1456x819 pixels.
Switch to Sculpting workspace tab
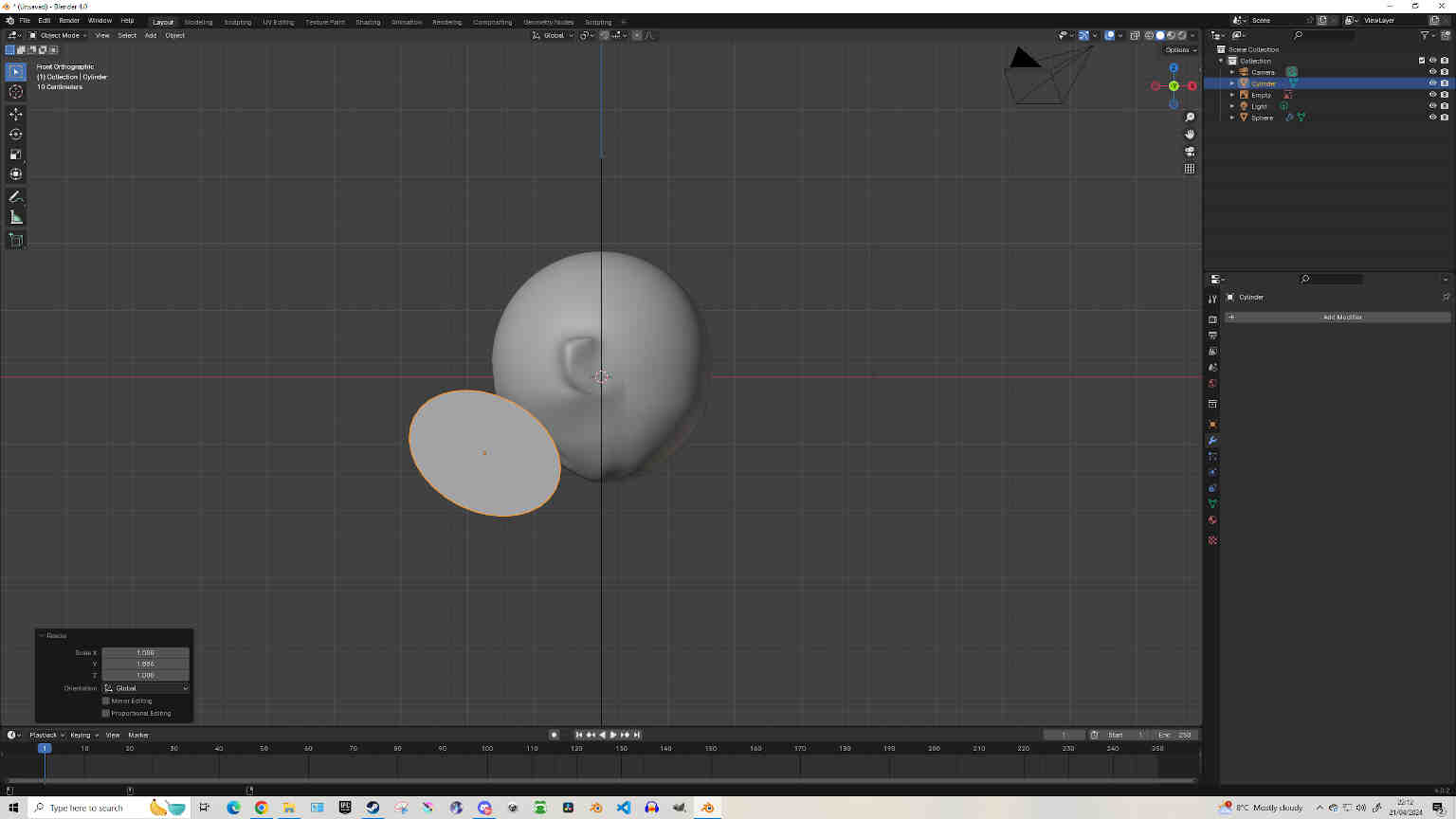click(x=237, y=22)
